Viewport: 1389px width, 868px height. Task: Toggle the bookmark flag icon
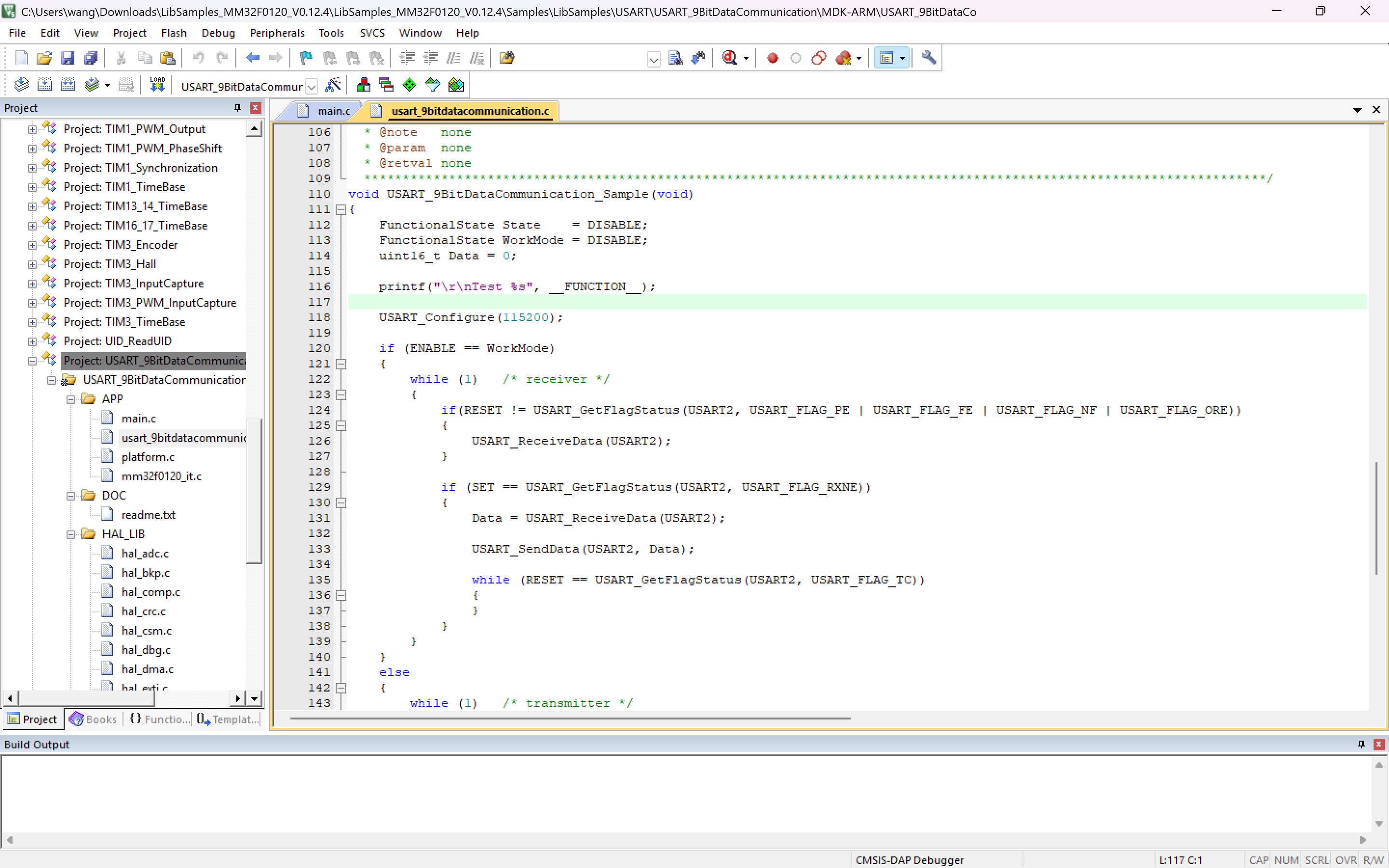(306, 57)
